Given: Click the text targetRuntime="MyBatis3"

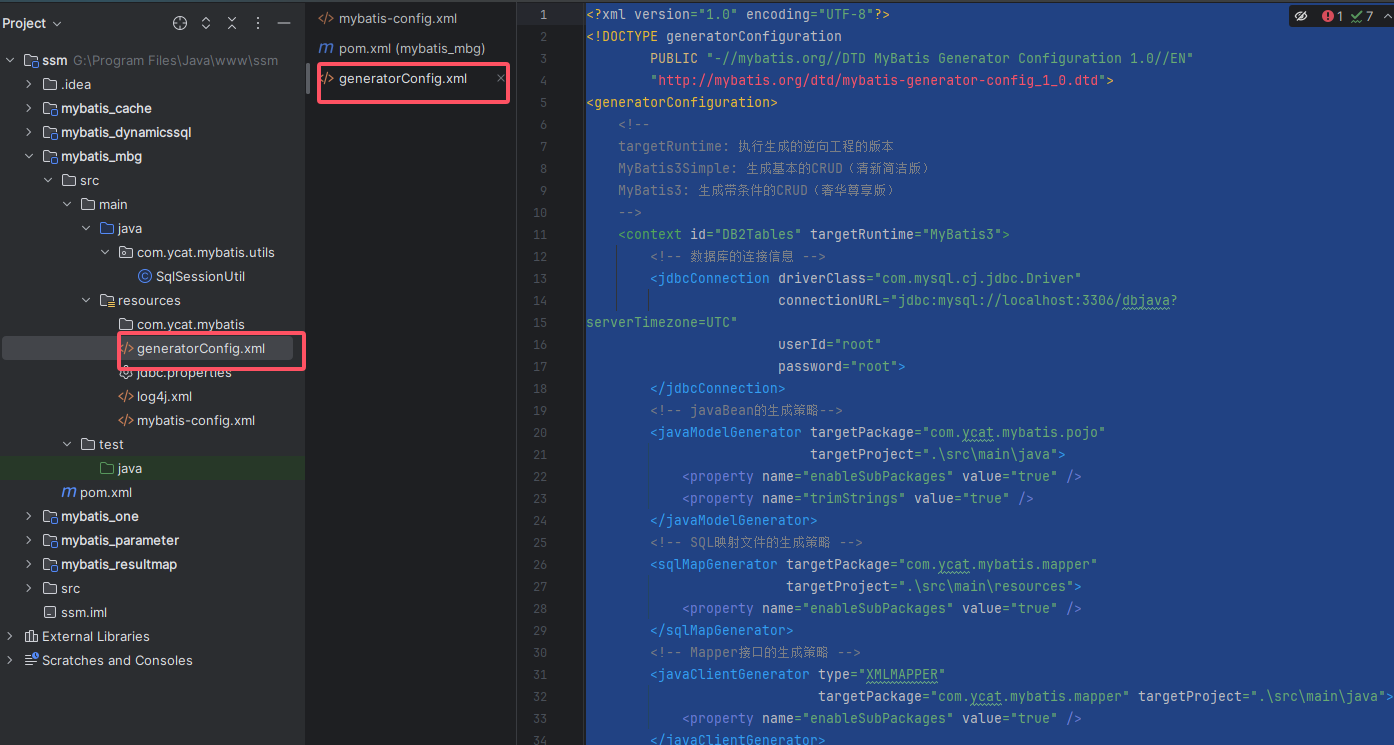Looking at the screenshot, I should point(906,234).
